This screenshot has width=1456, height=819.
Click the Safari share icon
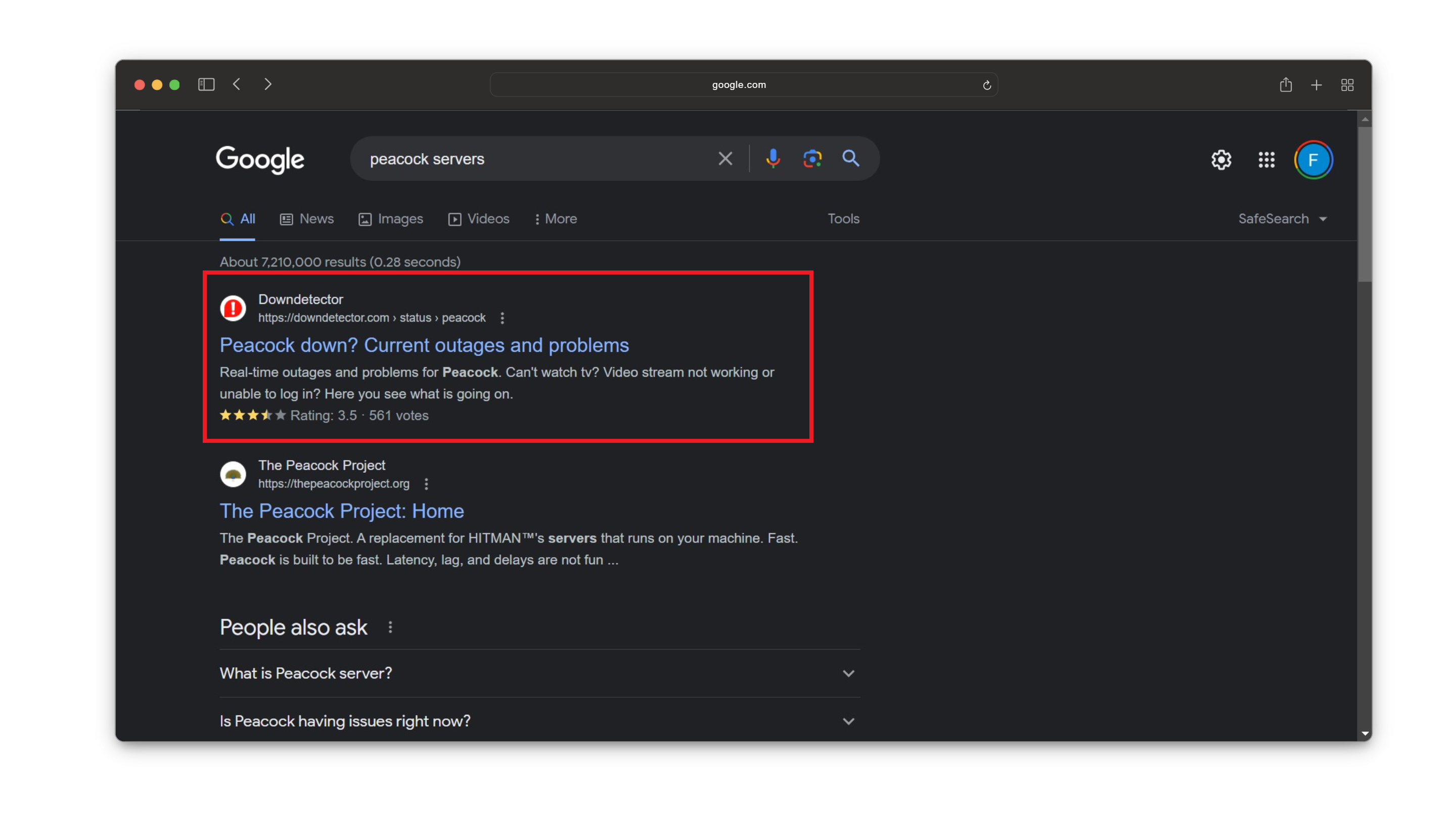point(1285,85)
